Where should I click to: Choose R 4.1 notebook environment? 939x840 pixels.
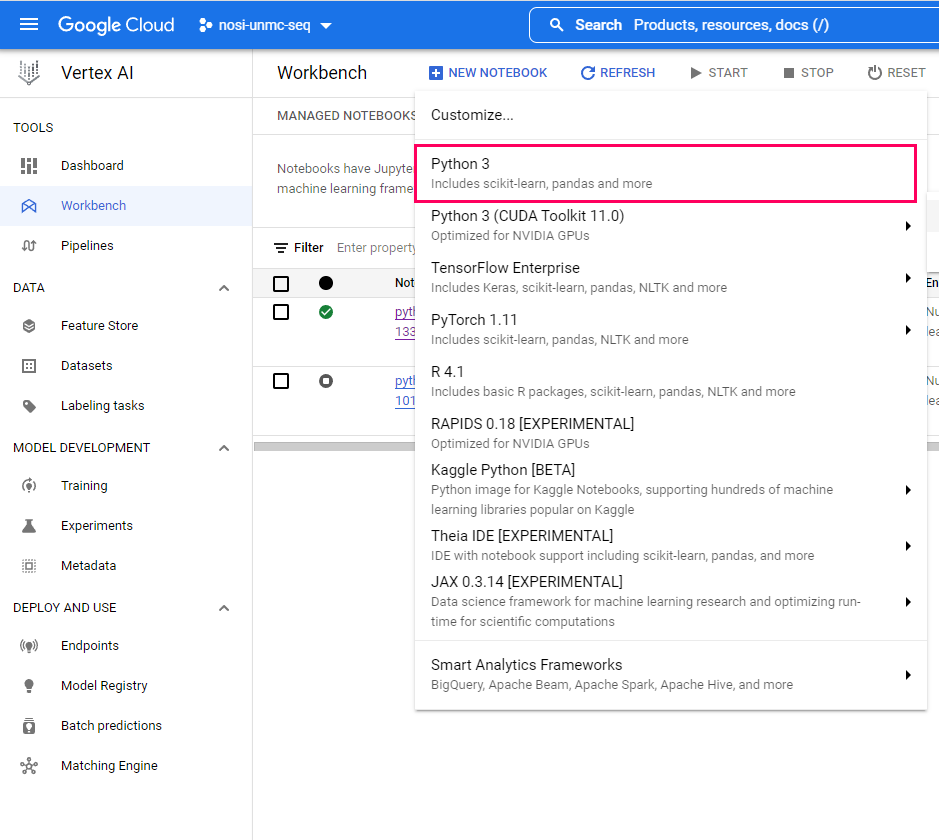click(x=671, y=381)
